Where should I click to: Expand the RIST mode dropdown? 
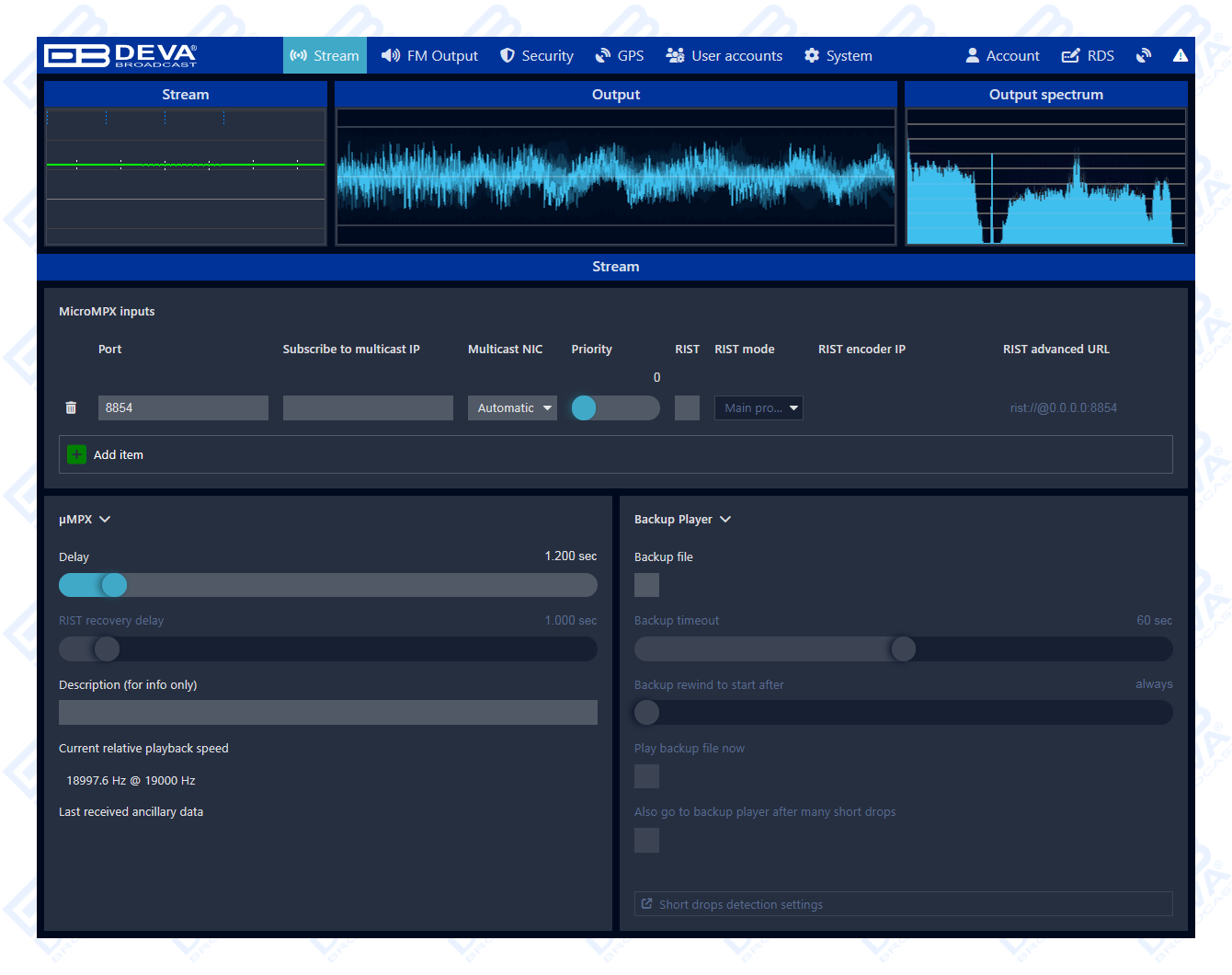pos(759,407)
